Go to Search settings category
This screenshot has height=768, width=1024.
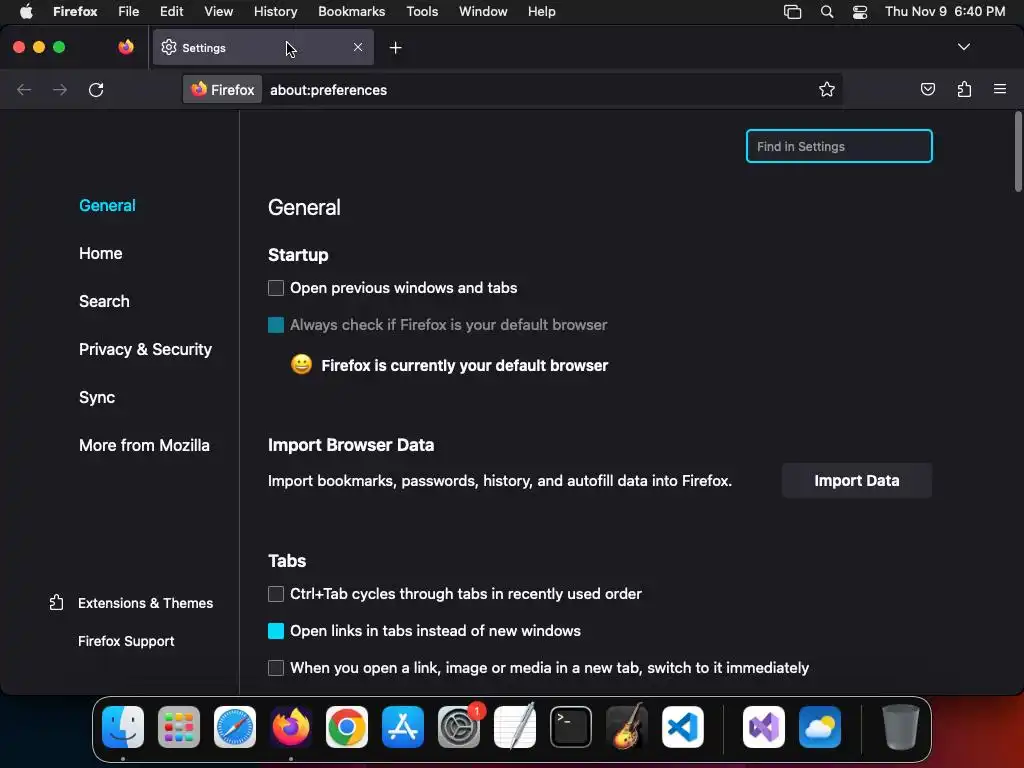[x=104, y=301]
